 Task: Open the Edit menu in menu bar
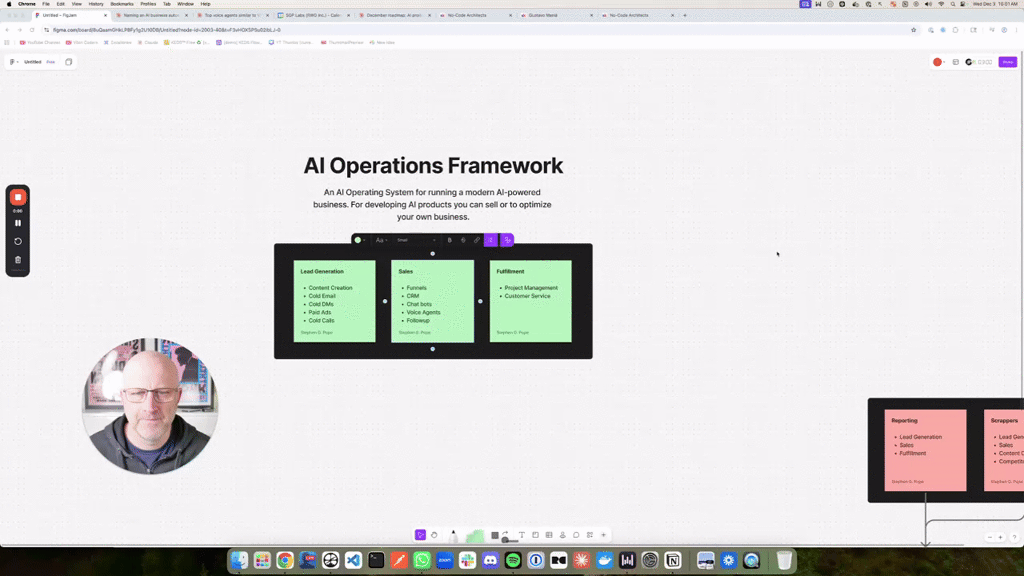tap(61, 4)
